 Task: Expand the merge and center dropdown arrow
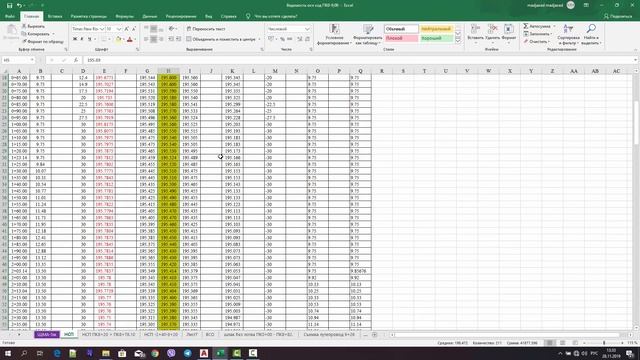pos(259,39)
